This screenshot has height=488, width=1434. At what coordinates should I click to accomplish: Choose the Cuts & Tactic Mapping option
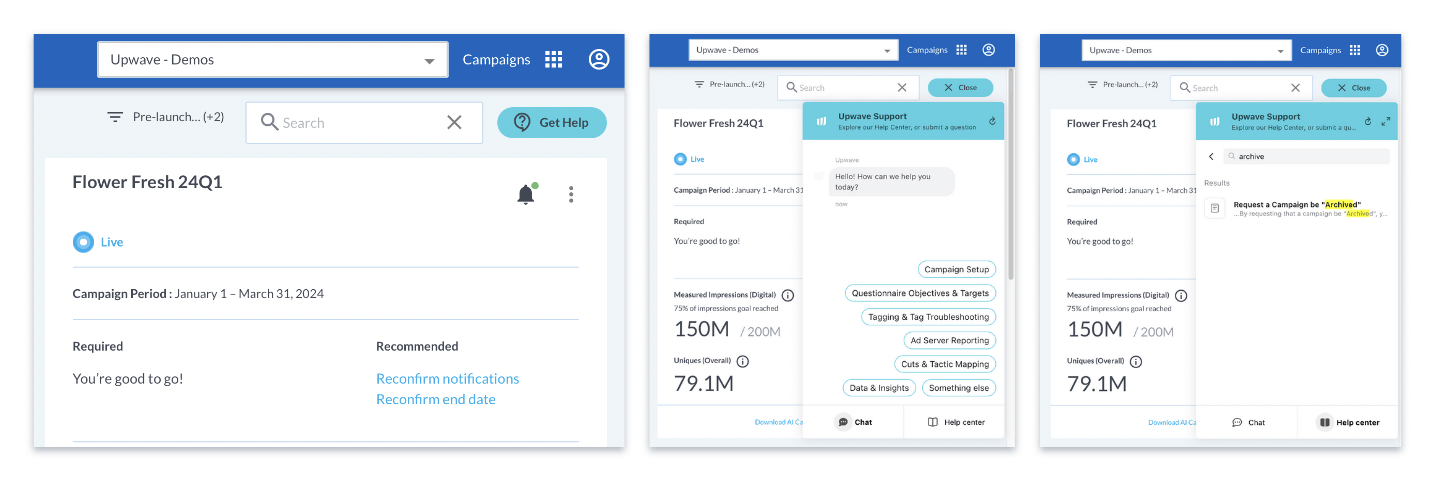click(946, 364)
